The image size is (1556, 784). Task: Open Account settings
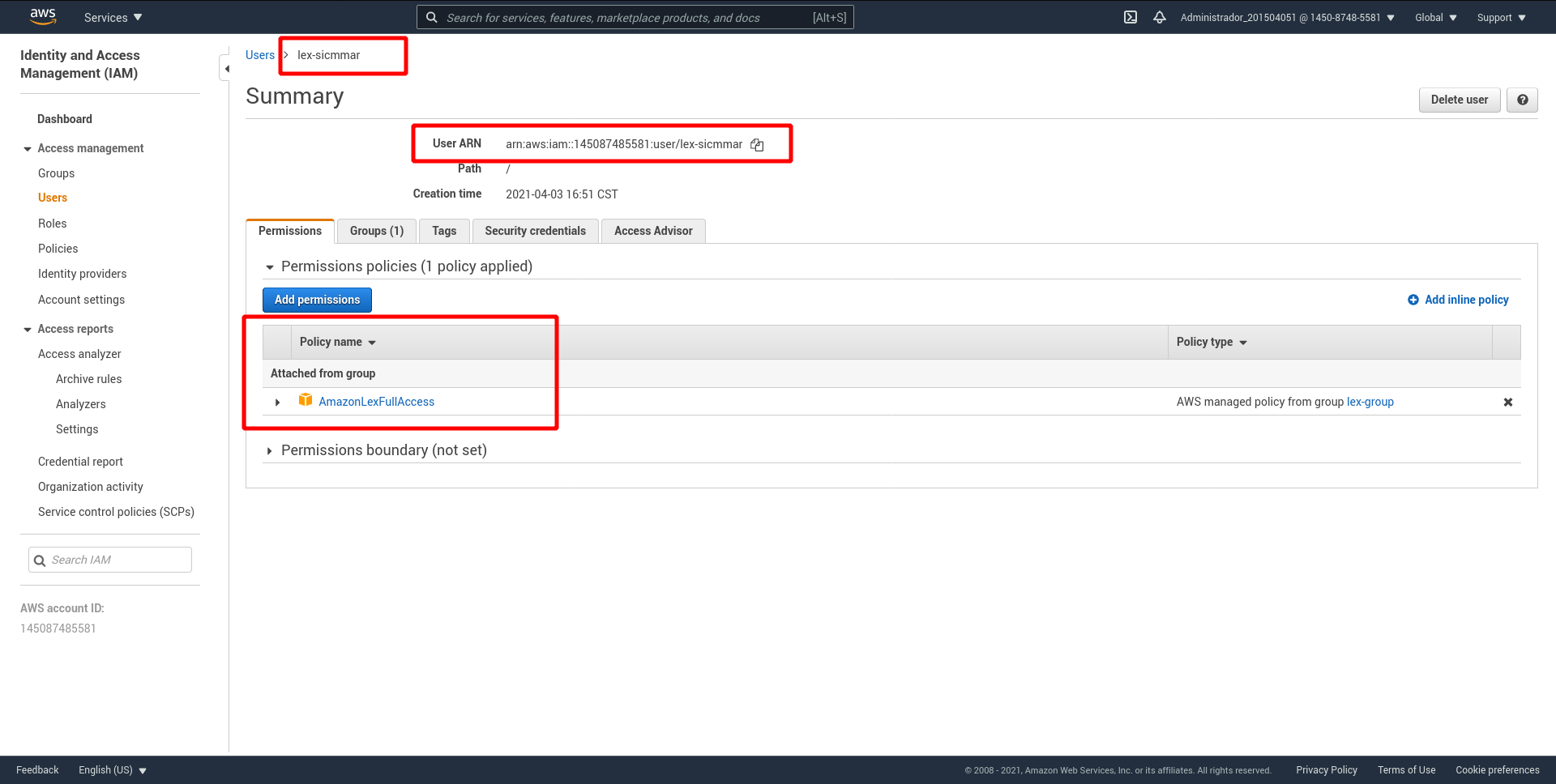point(81,300)
